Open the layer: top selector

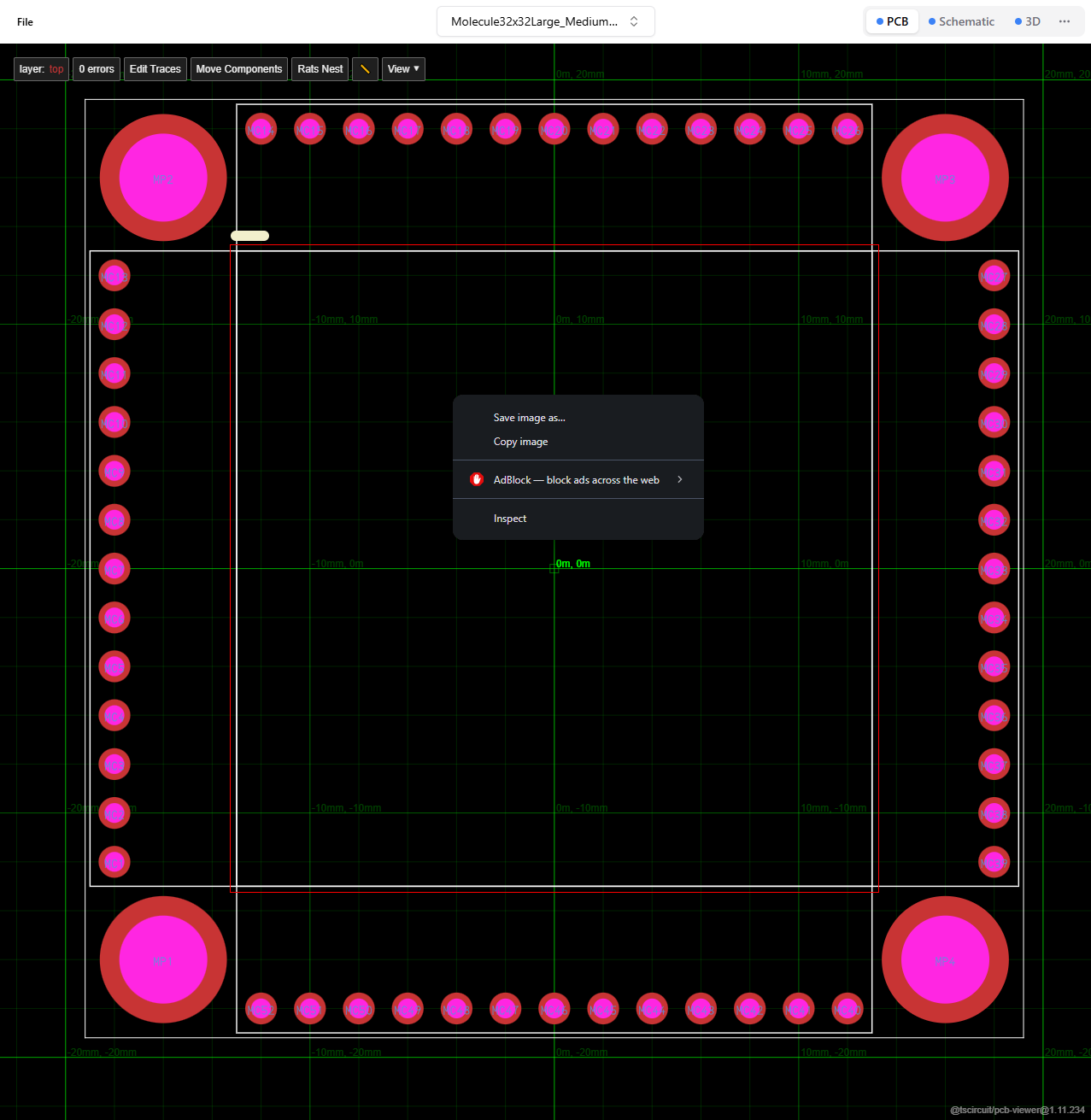point(41,69)
